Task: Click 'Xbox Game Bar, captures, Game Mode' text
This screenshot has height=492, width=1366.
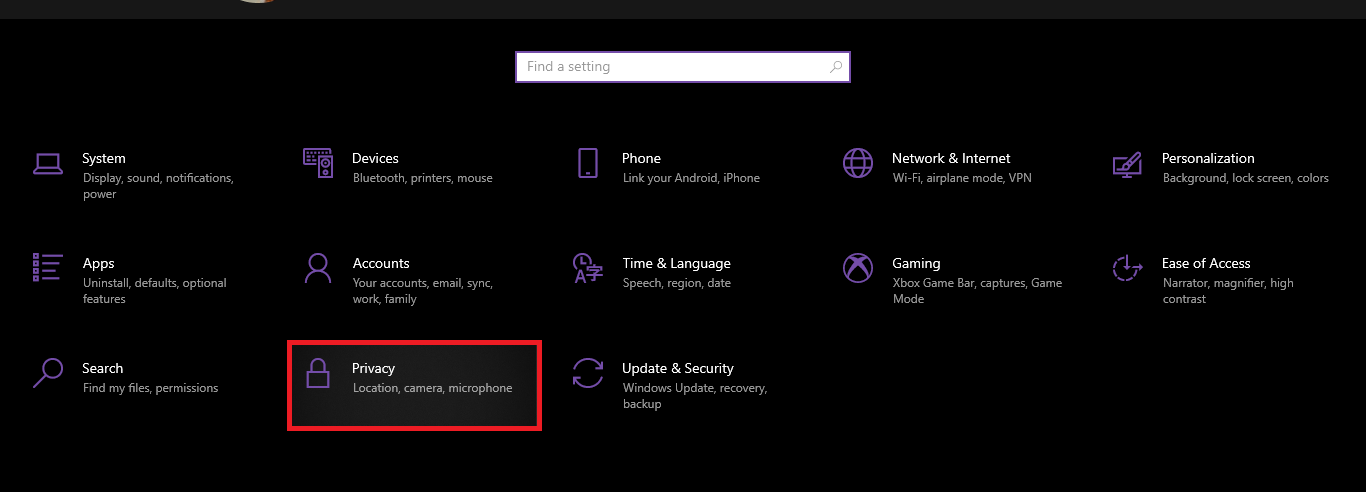Action: click(x=978, y=291)
